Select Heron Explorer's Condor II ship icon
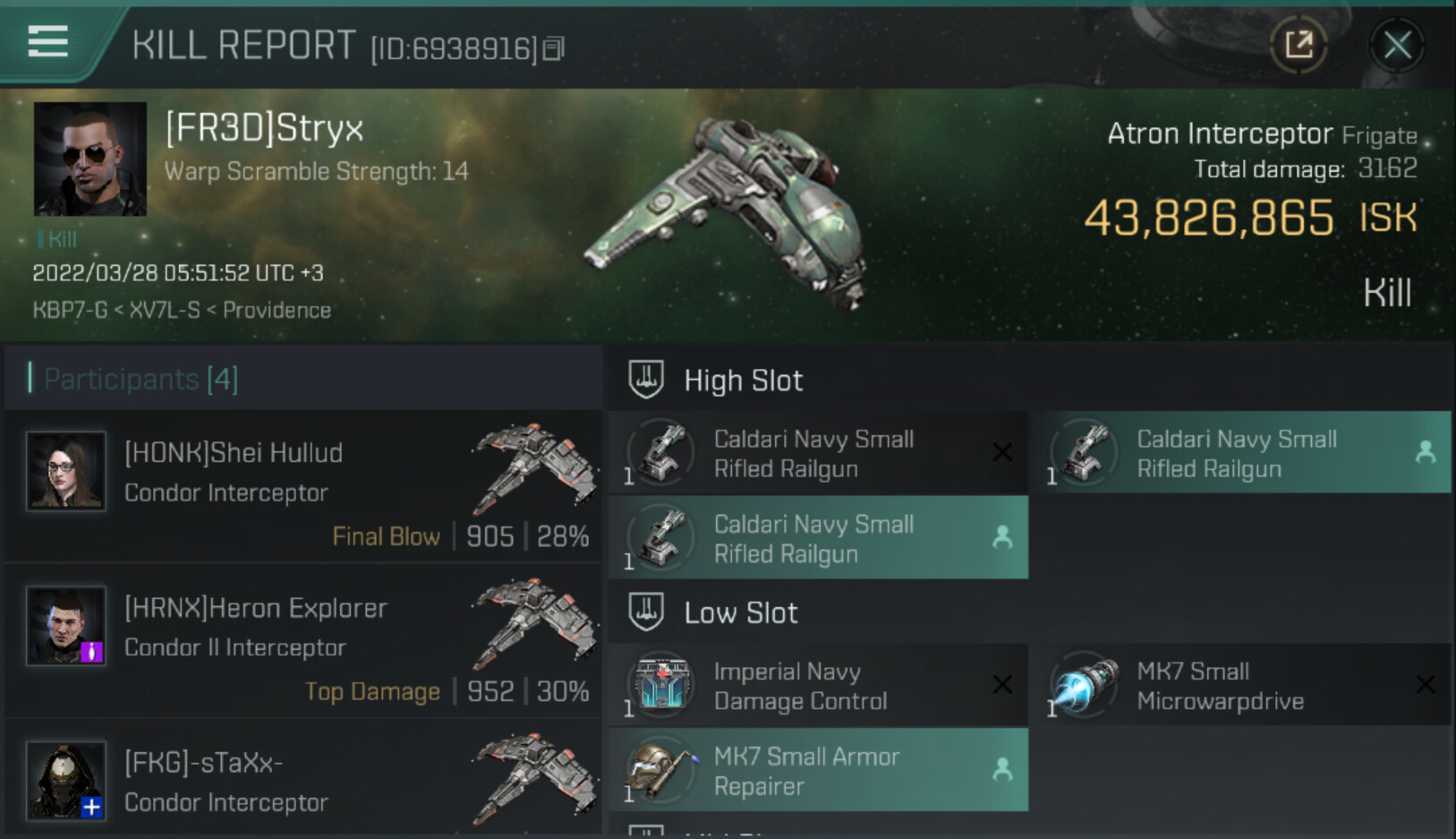The width and height of the screenshot is (1456, 839). tap(535, 622)
